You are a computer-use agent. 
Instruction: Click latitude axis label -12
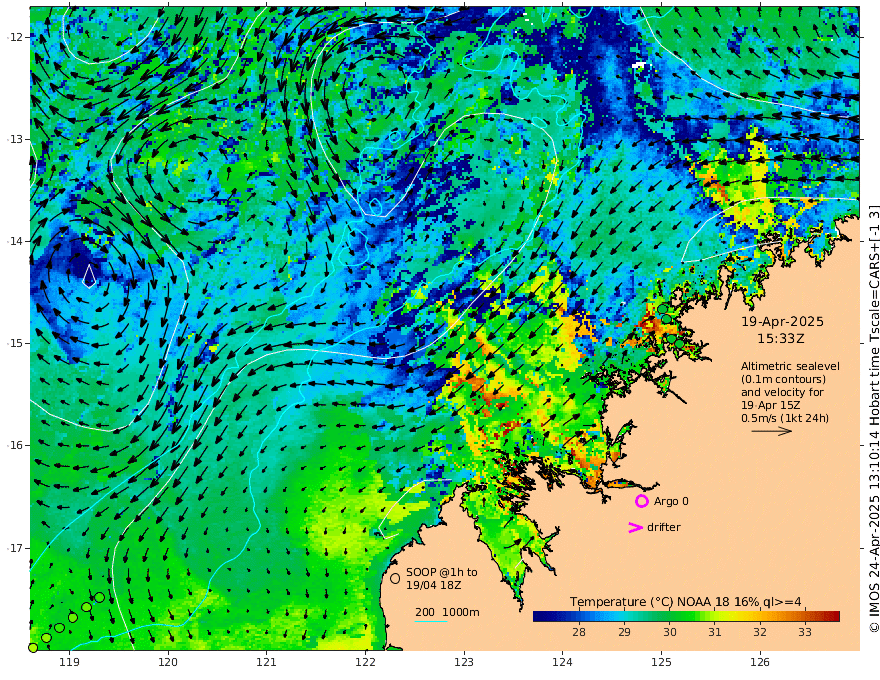point(15,37)
